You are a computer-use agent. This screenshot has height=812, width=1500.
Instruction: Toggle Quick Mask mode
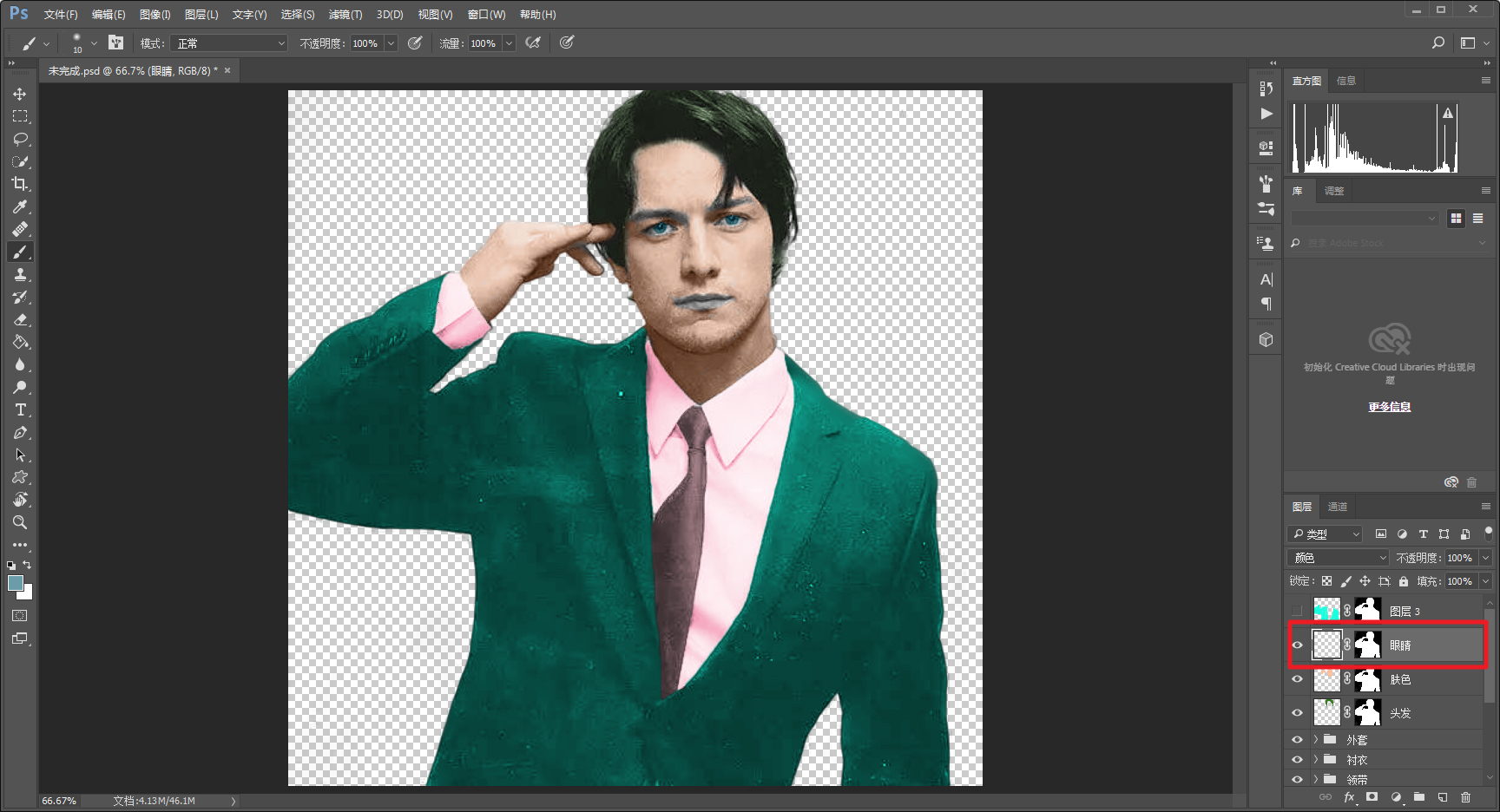pos(20,616)
